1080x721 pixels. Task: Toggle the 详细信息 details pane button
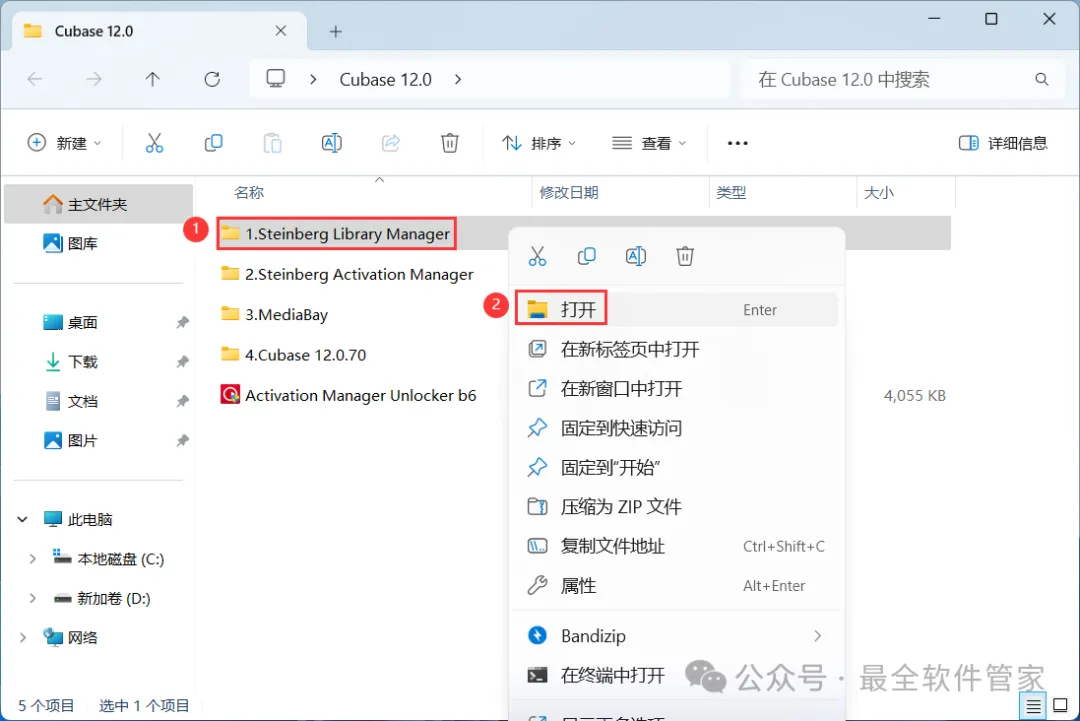point(1003,143)
